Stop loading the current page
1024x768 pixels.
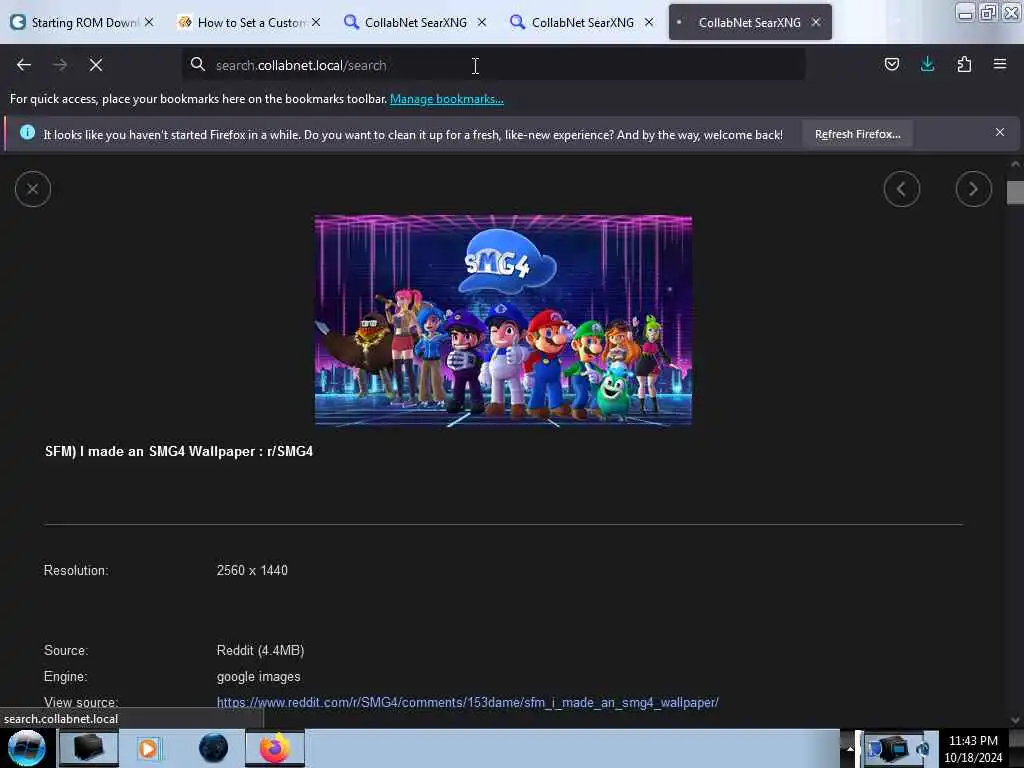[96, 65]
